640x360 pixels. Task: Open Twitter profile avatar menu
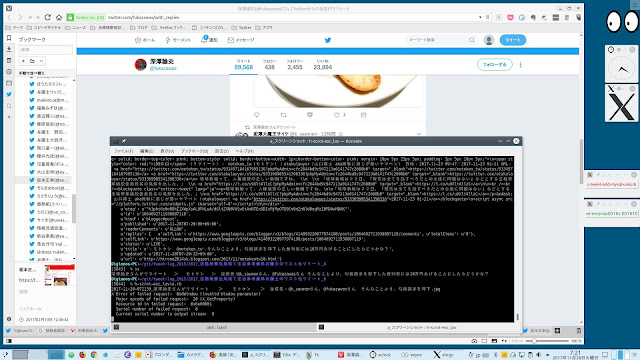[x=489, y=40]
